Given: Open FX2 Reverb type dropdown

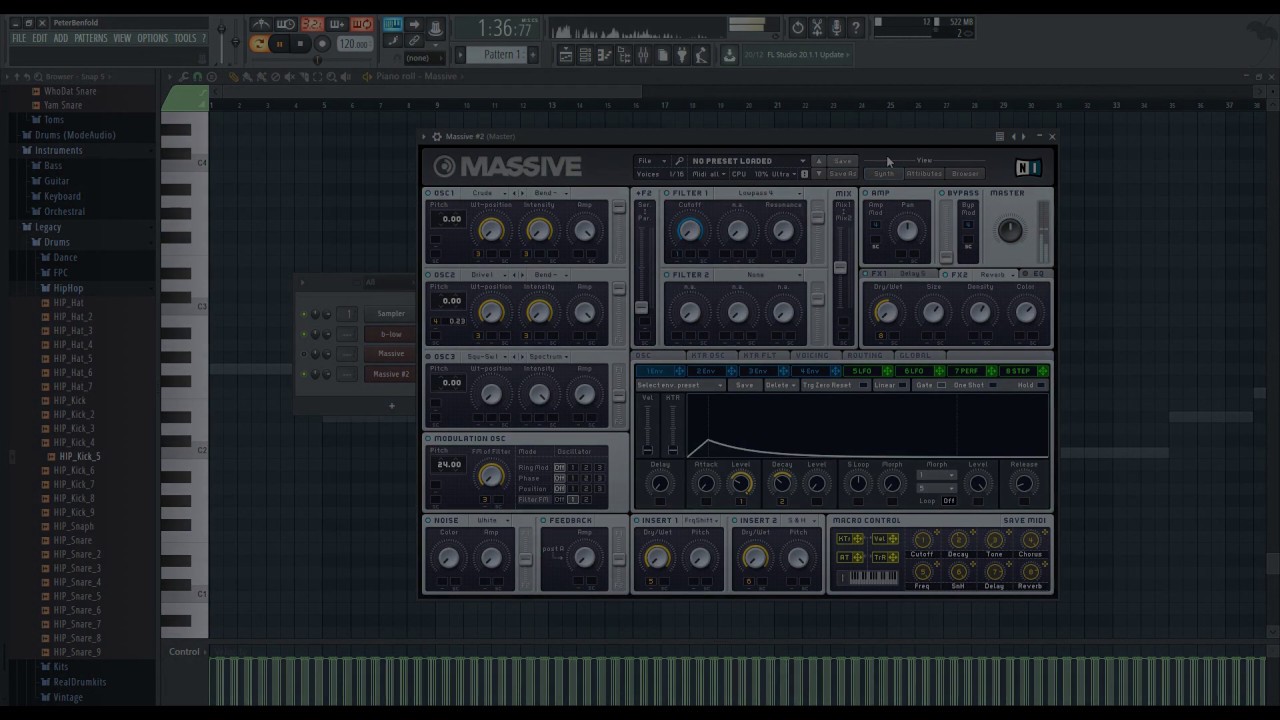Looking at the screenshot, I should tap(997, 275).
